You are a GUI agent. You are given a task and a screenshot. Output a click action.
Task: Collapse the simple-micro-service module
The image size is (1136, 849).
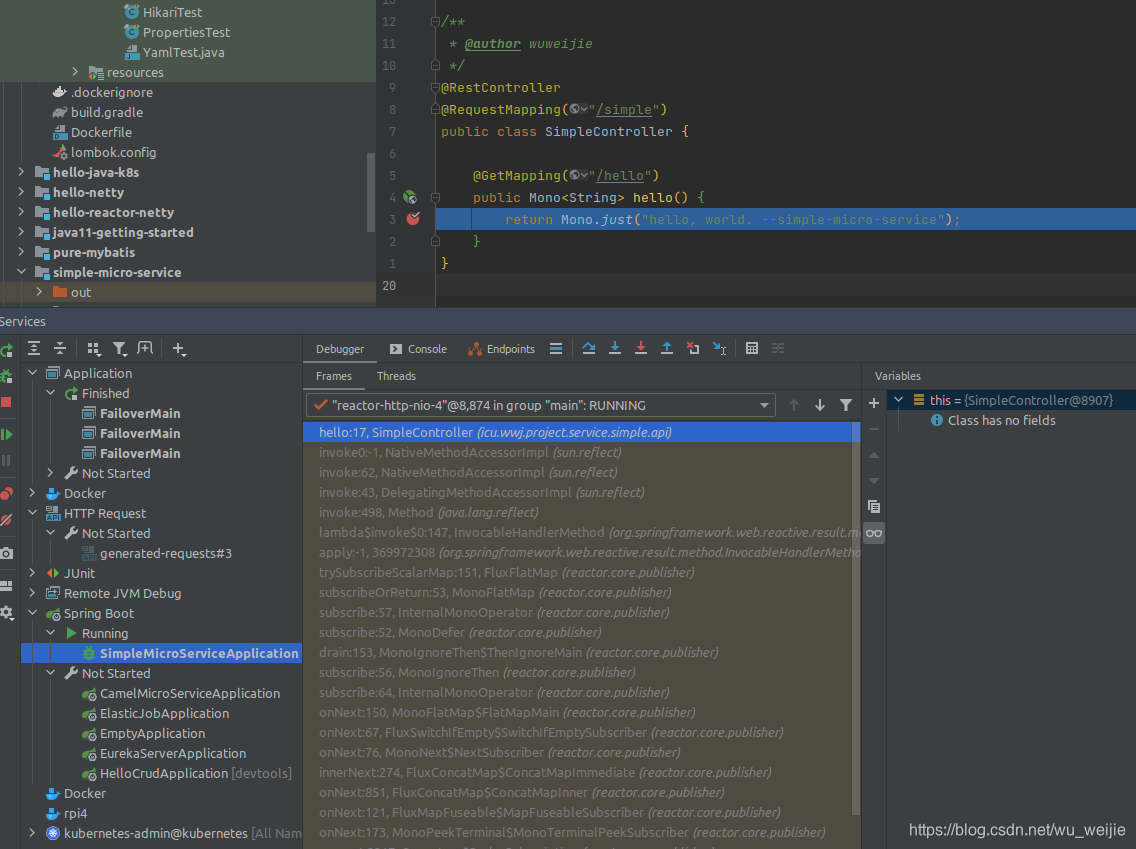click(x=21, y=272)
